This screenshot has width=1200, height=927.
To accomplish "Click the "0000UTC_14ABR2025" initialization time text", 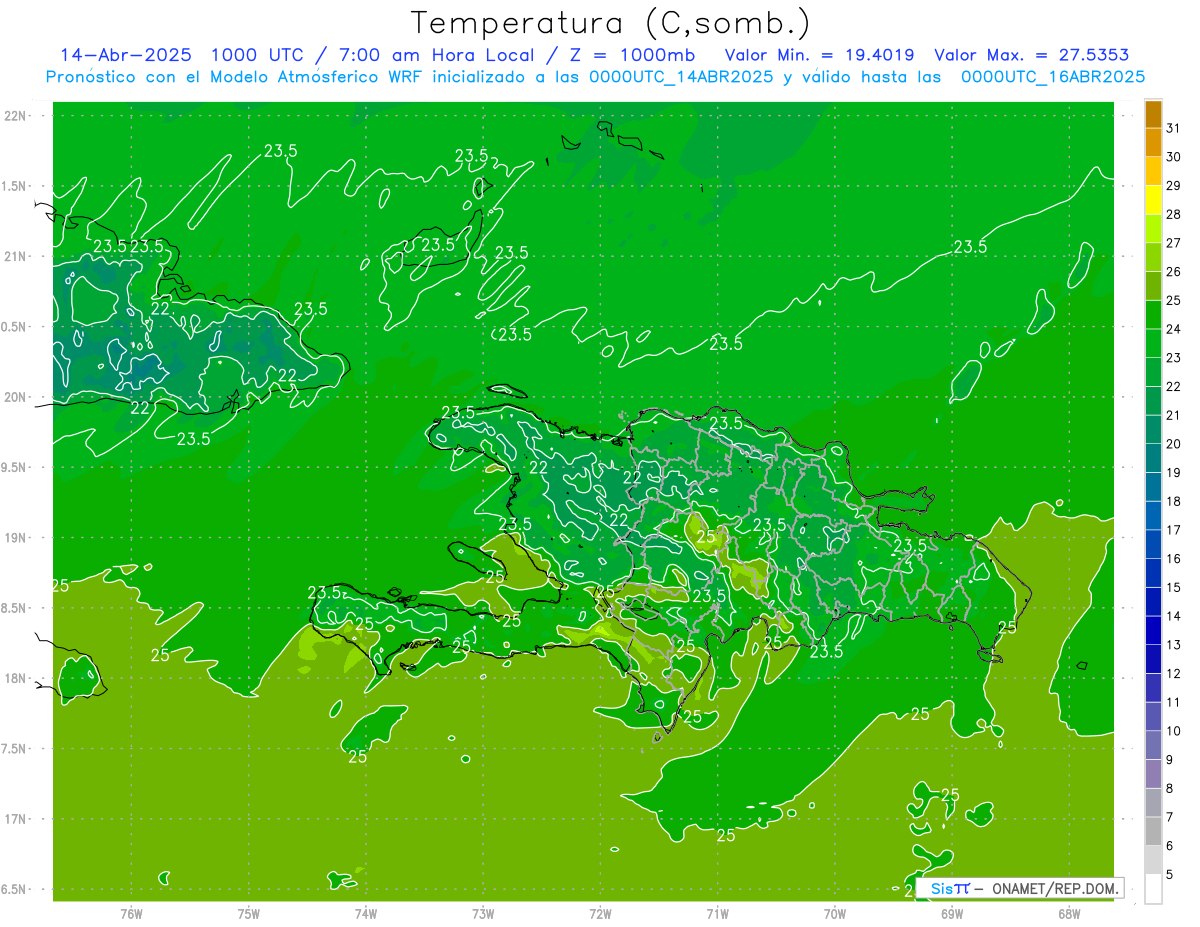I will [x=681, y=77].
